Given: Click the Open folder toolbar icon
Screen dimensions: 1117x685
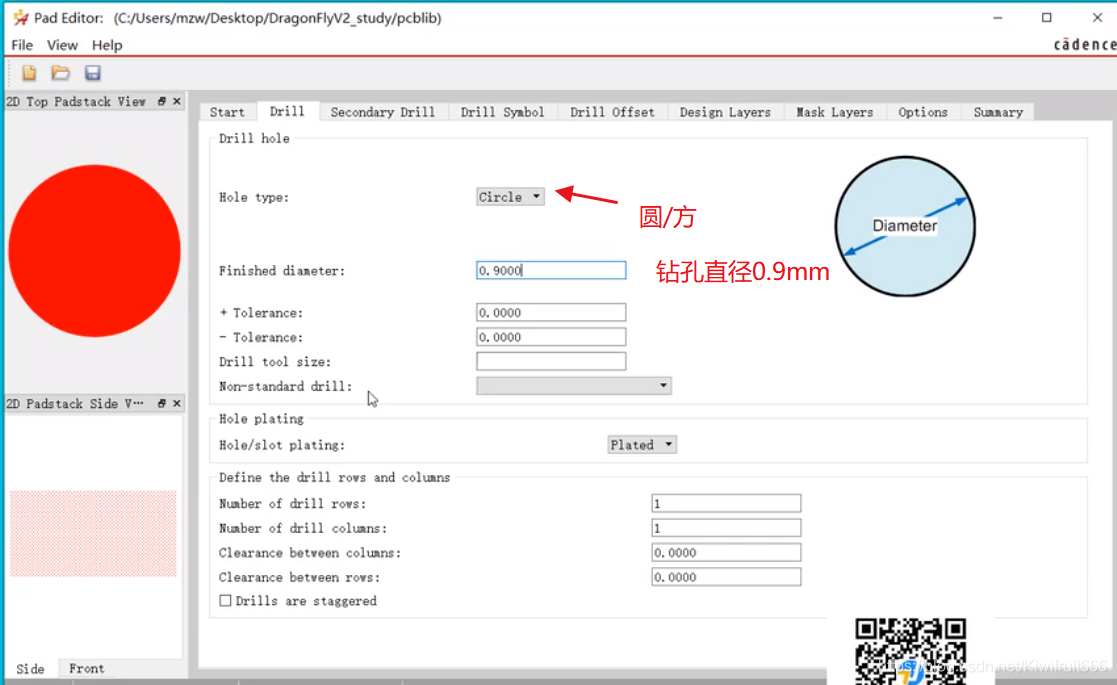Looking at the screenshot, I should tap(61, 73).
